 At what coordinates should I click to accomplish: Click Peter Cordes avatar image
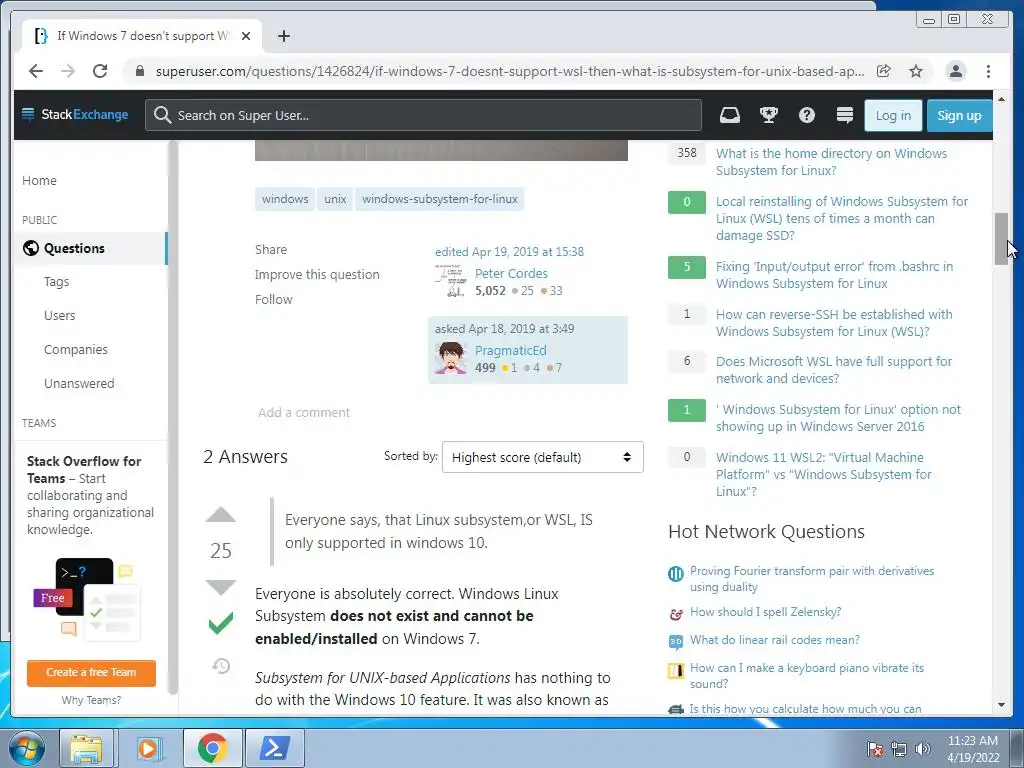[451, 281]
